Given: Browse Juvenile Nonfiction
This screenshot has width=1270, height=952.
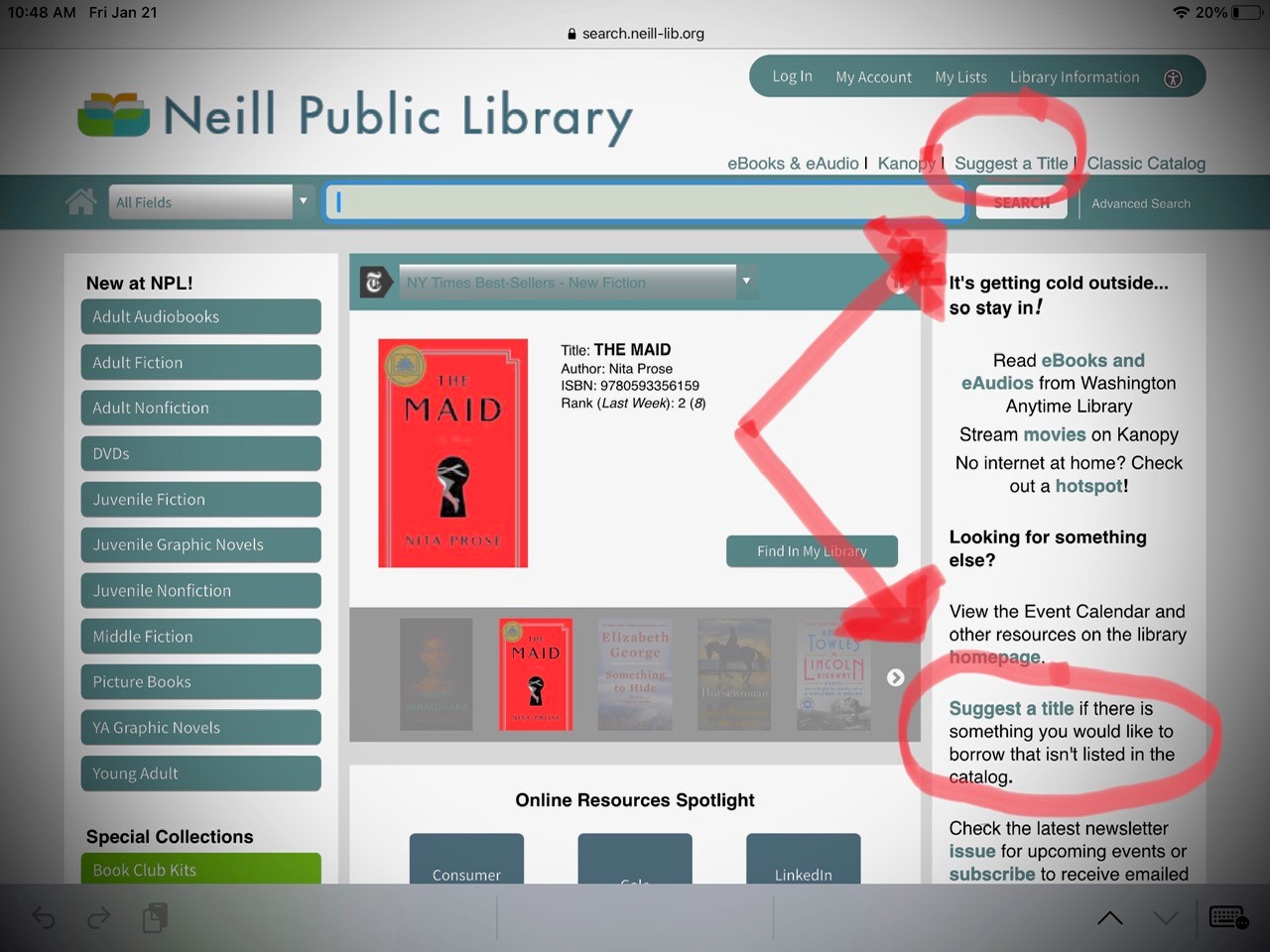Looking at the screenshot, I should point(200,591).
